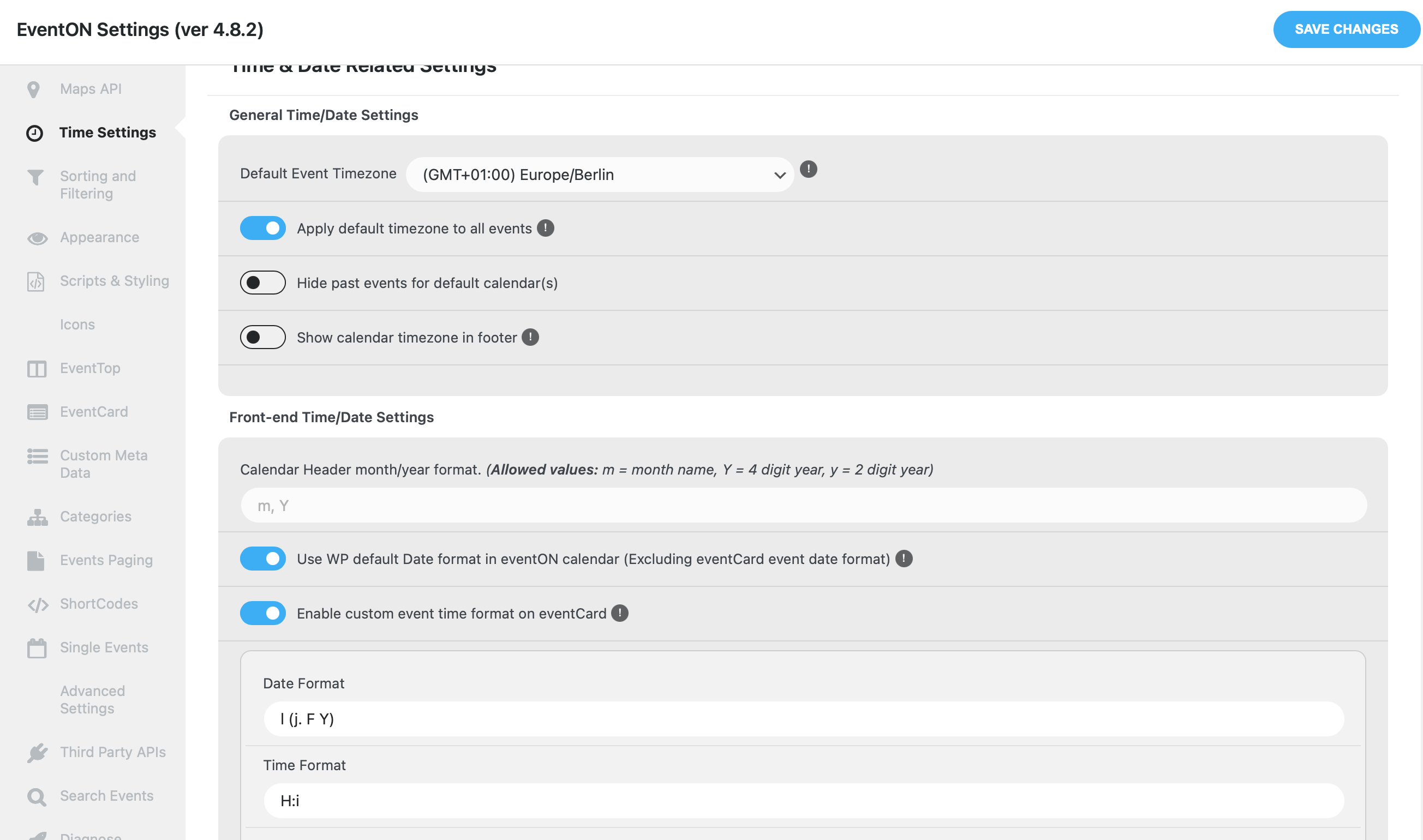Click the EventTop columns icon
The image size is (1423, 840).
(x=37, y=369)
